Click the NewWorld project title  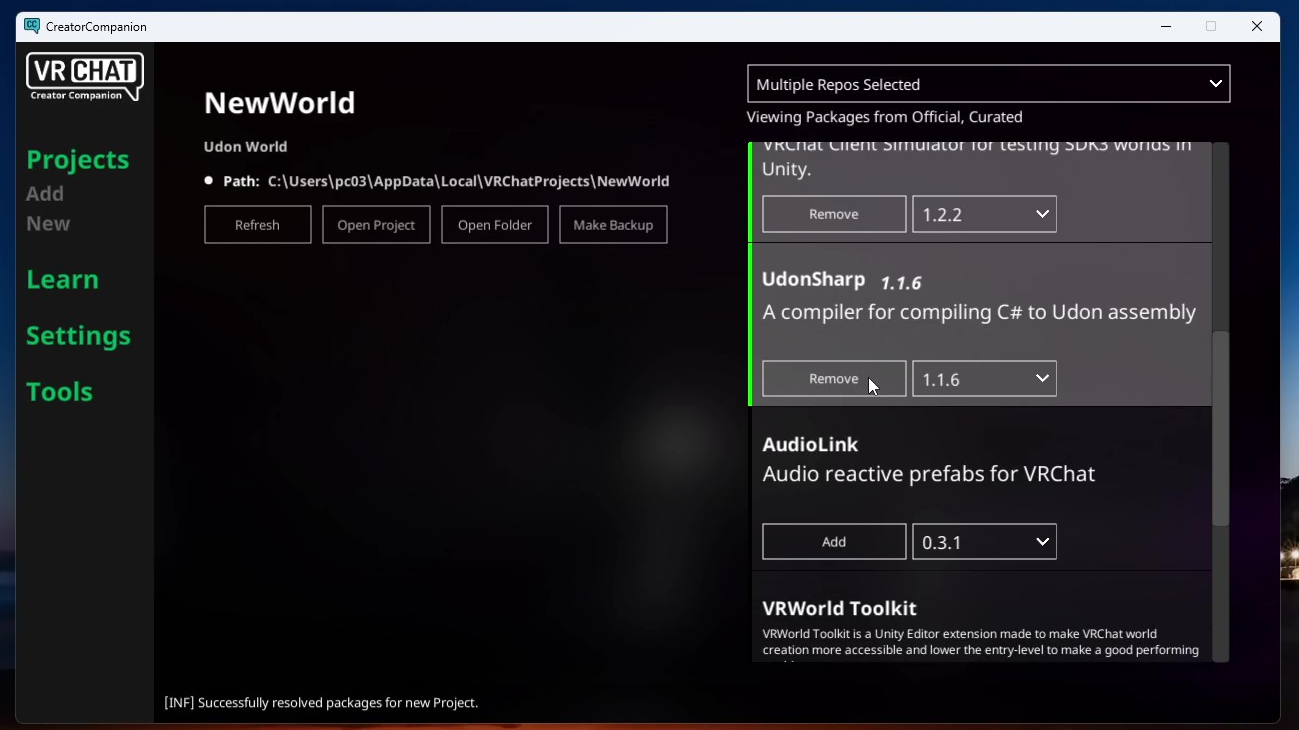point(279,103)
